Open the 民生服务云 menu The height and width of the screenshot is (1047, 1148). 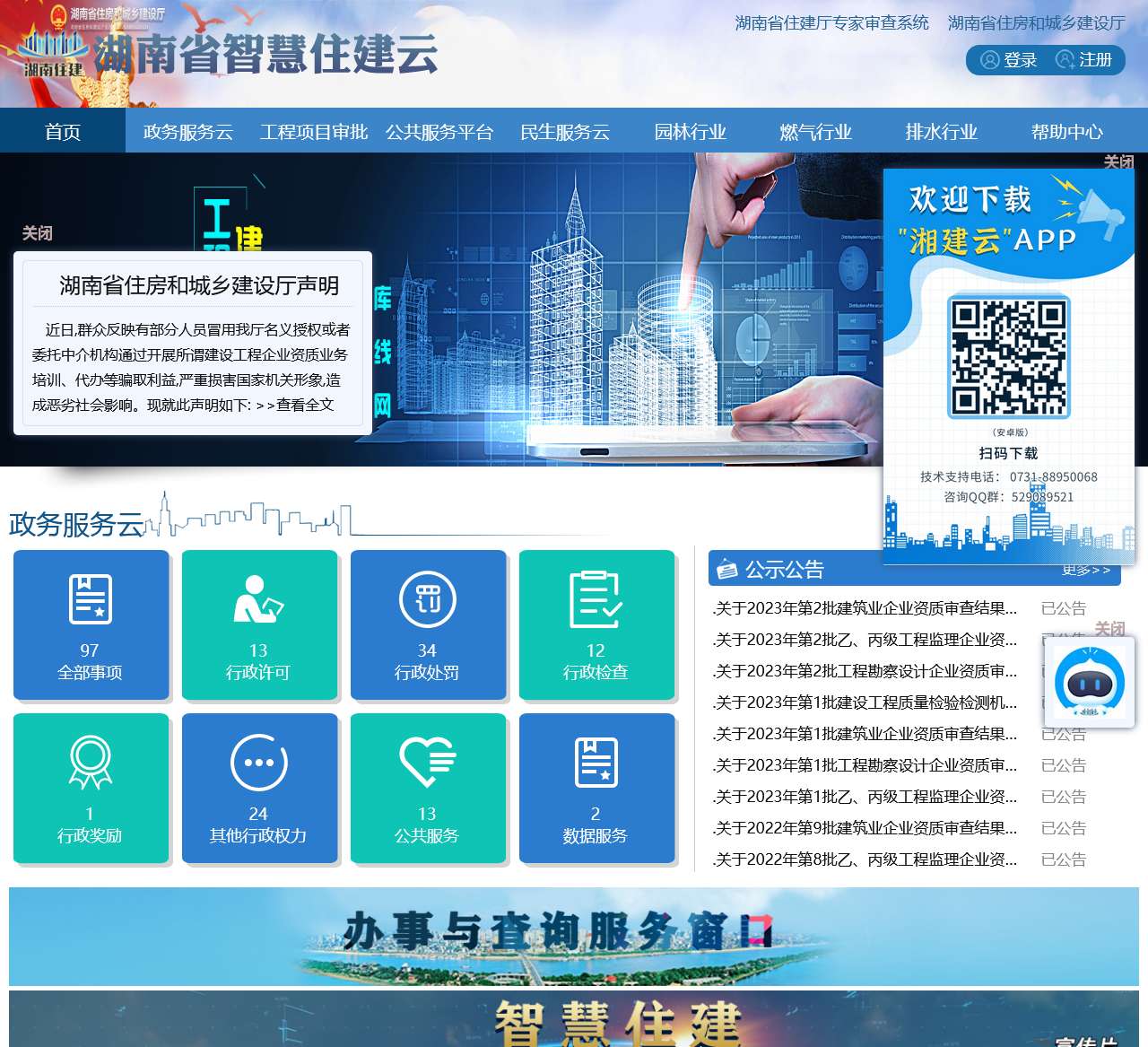pos(565,132)
